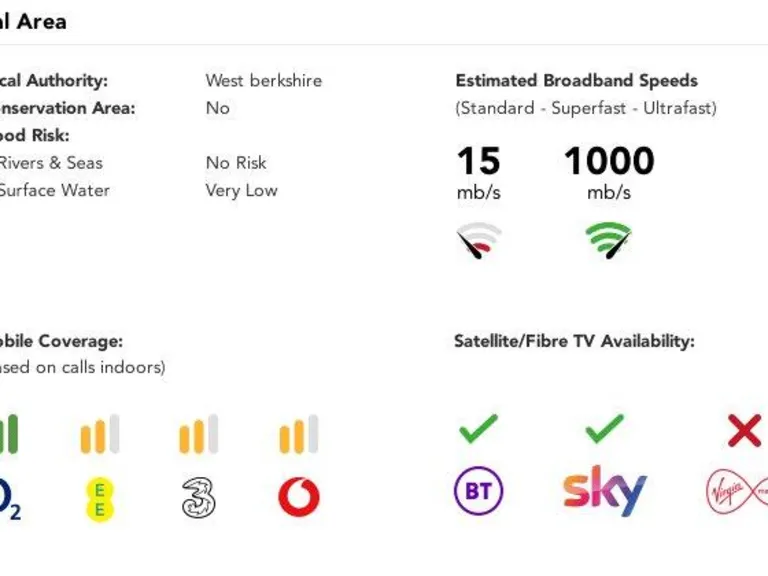Screen dimensions: 768x576
Task: Click the Three signal strength bars
Action: tap(199, 434)
